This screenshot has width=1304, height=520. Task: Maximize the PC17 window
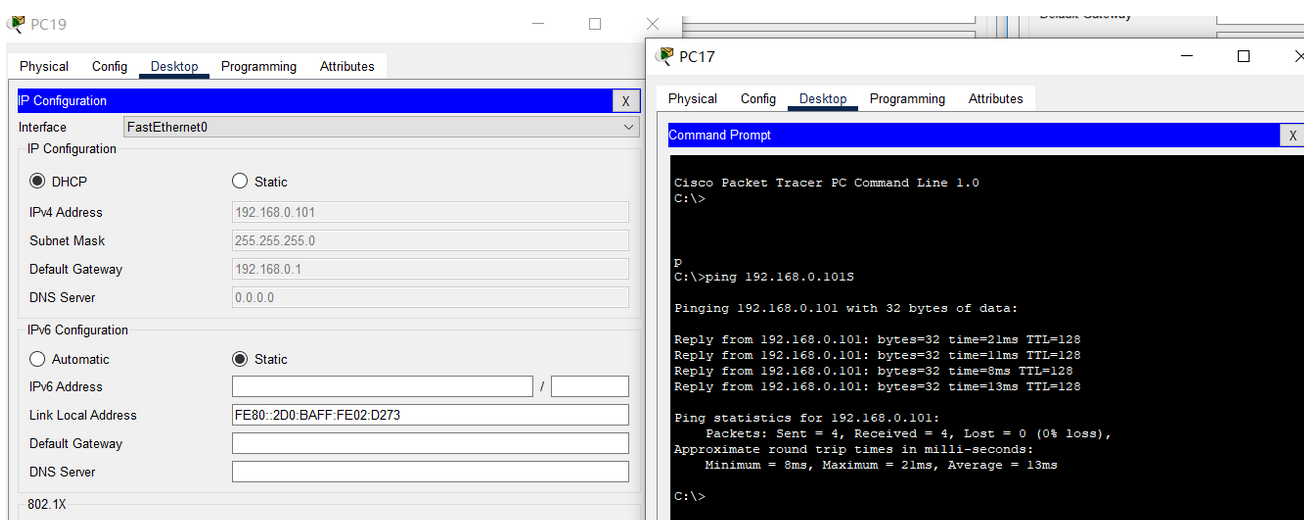1243,56
